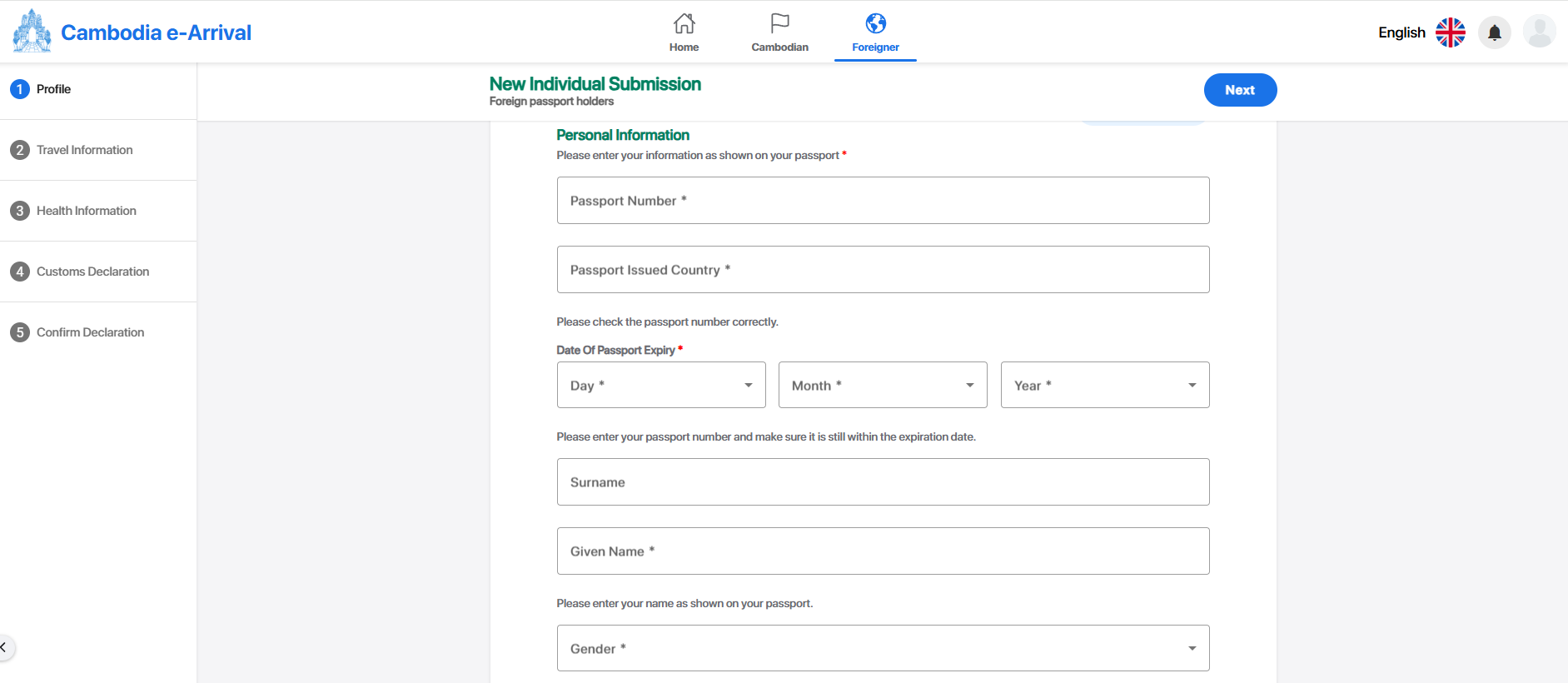Click the Cambodia e-Arrival temple logo
Viewport: 1568px width, 683px height.
(32, 31)
